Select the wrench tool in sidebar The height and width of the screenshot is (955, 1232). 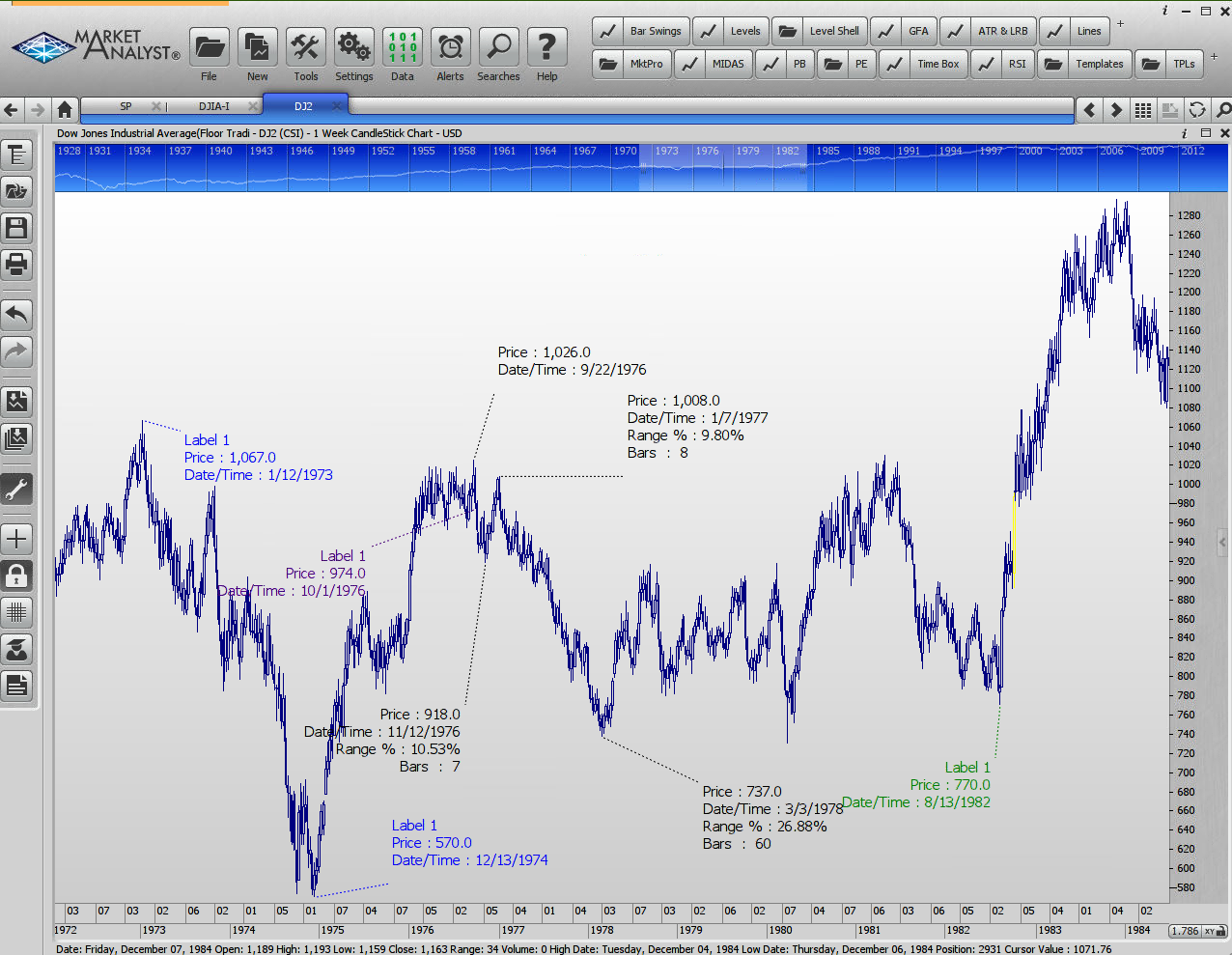coord(17,489)
